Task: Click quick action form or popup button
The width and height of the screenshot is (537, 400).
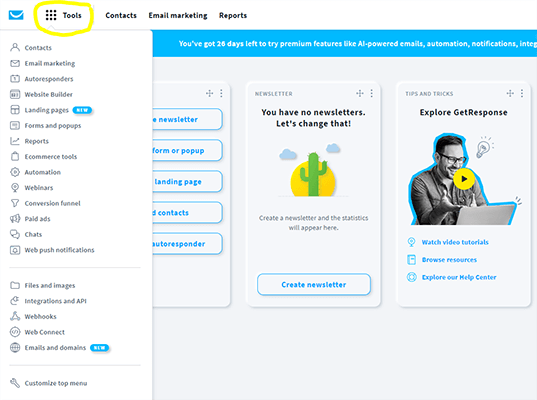Action: coord(187,150)
